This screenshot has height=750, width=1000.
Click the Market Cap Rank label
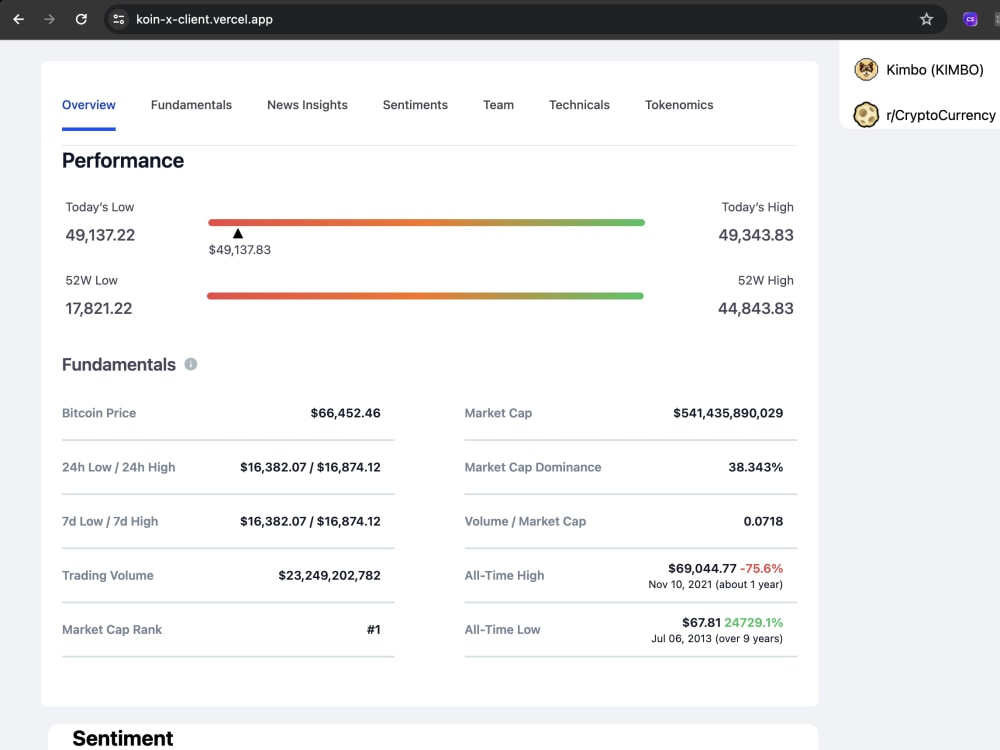tap(112, 629)
